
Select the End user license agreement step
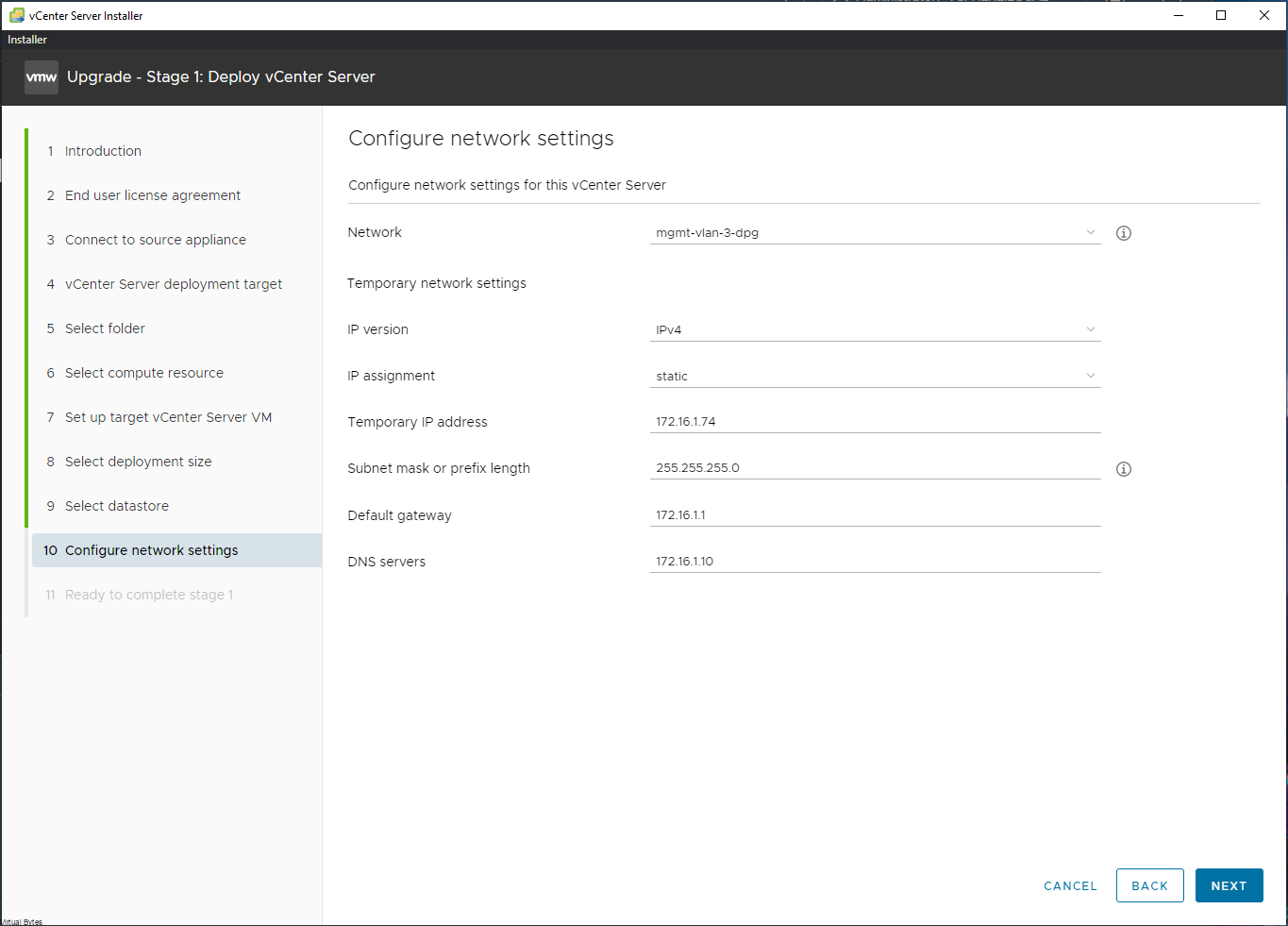coord(152,194)
